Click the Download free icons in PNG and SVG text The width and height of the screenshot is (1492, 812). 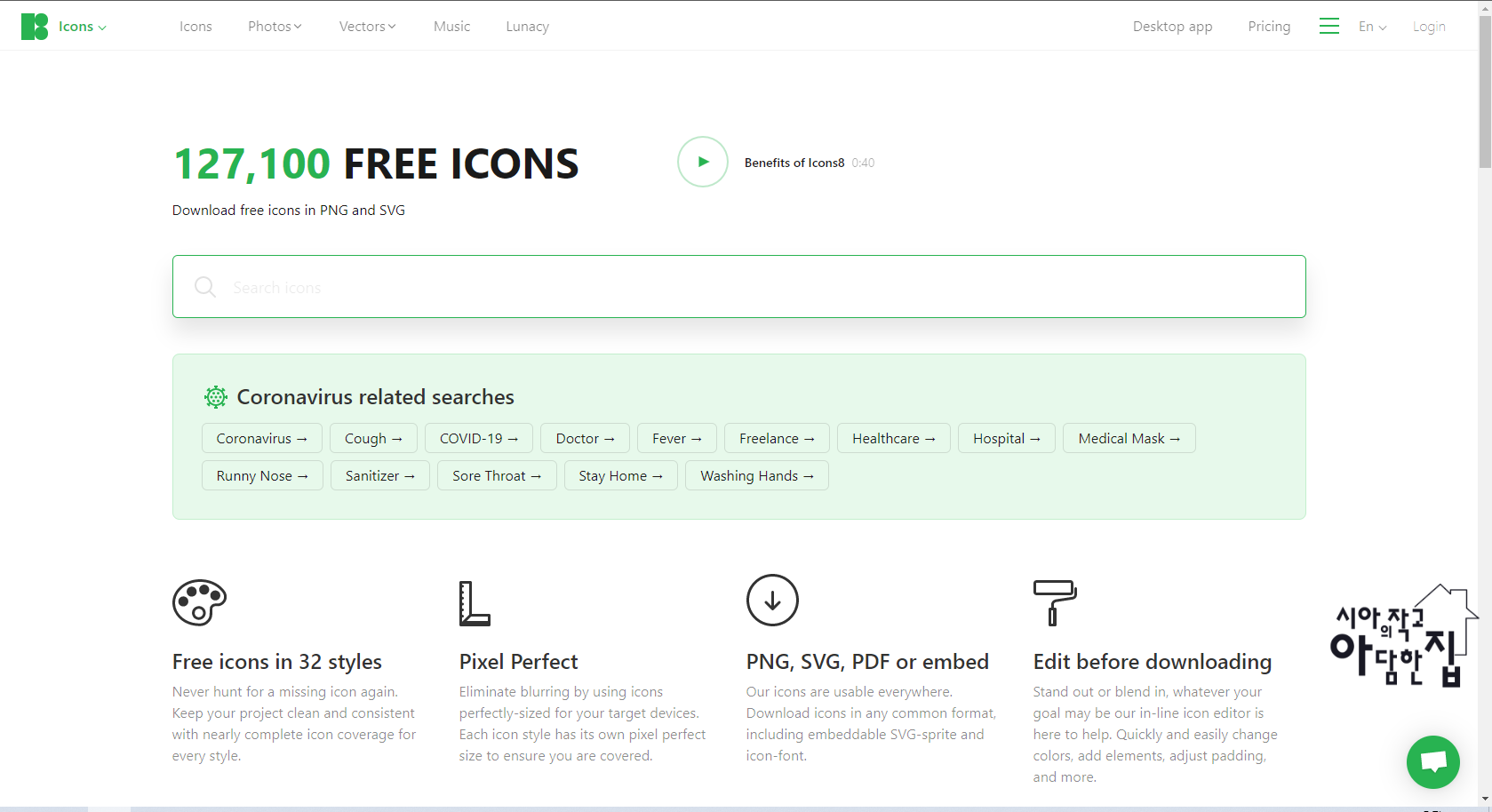(x=289, y=211)
